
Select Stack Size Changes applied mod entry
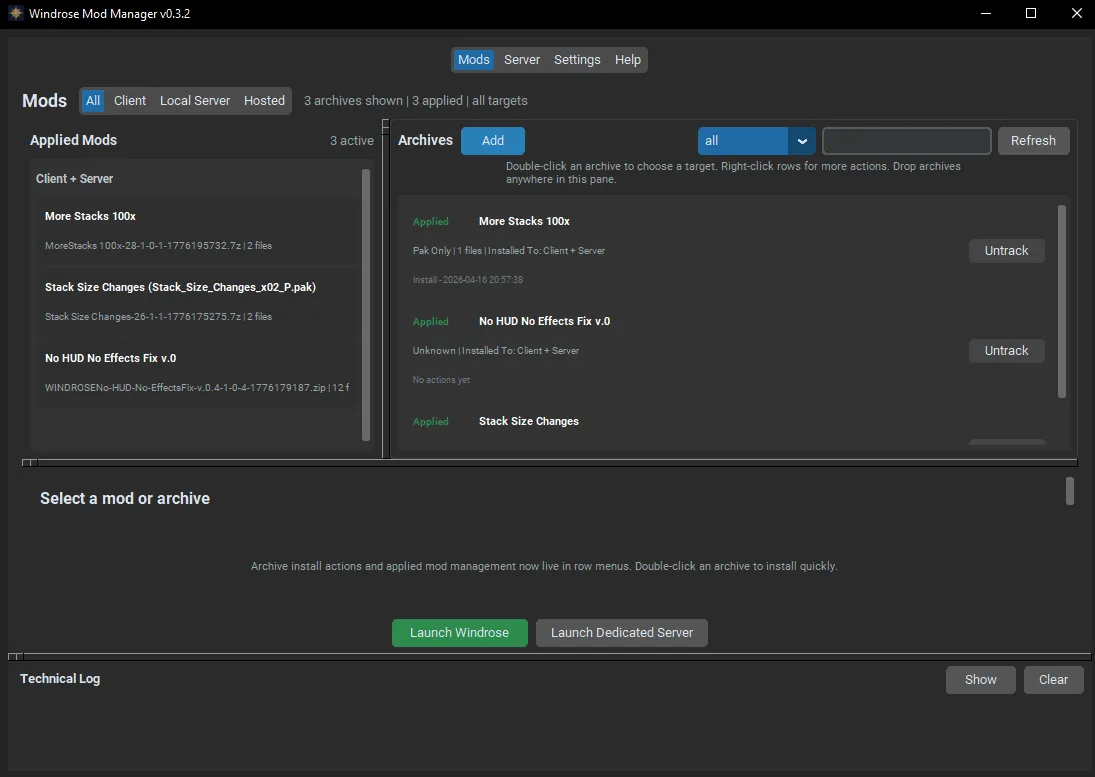coord(198,302)
